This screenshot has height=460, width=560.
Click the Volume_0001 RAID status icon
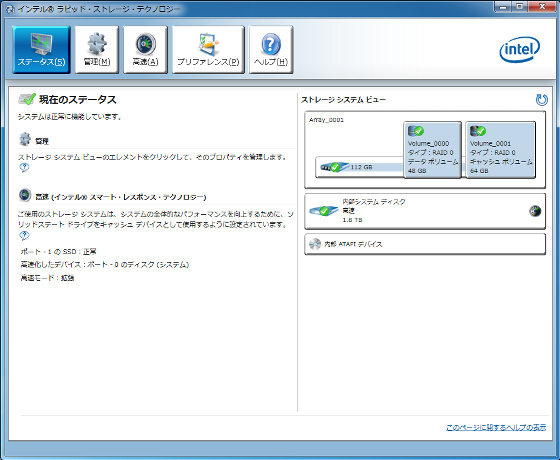coord(478,131)
